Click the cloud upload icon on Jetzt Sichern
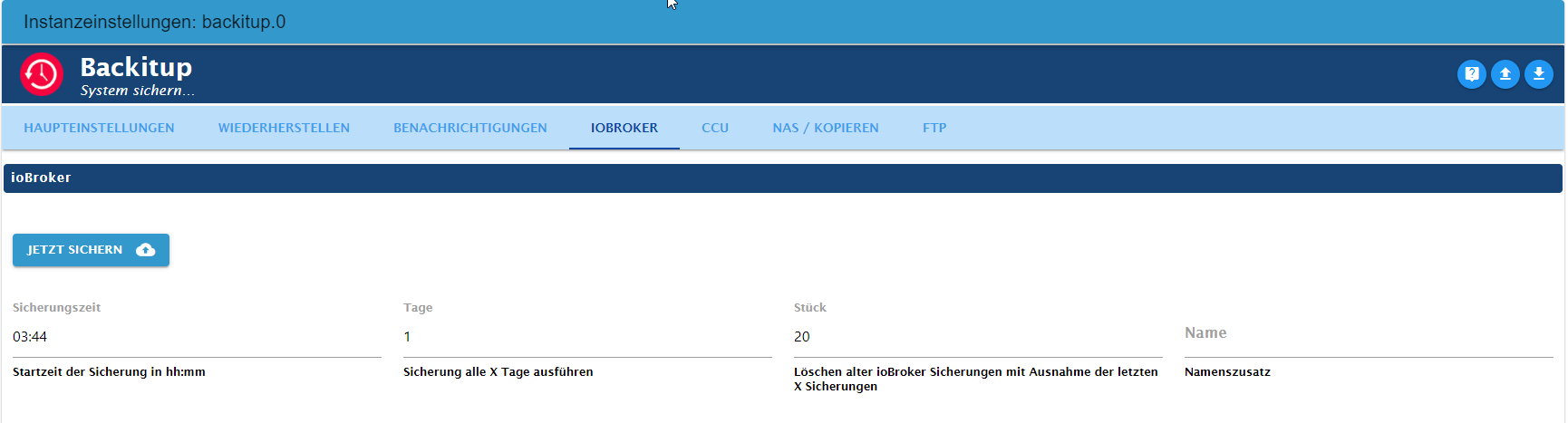Image resolution: width=1568 pixels, height=423 pixels. (x=145, y=250)
